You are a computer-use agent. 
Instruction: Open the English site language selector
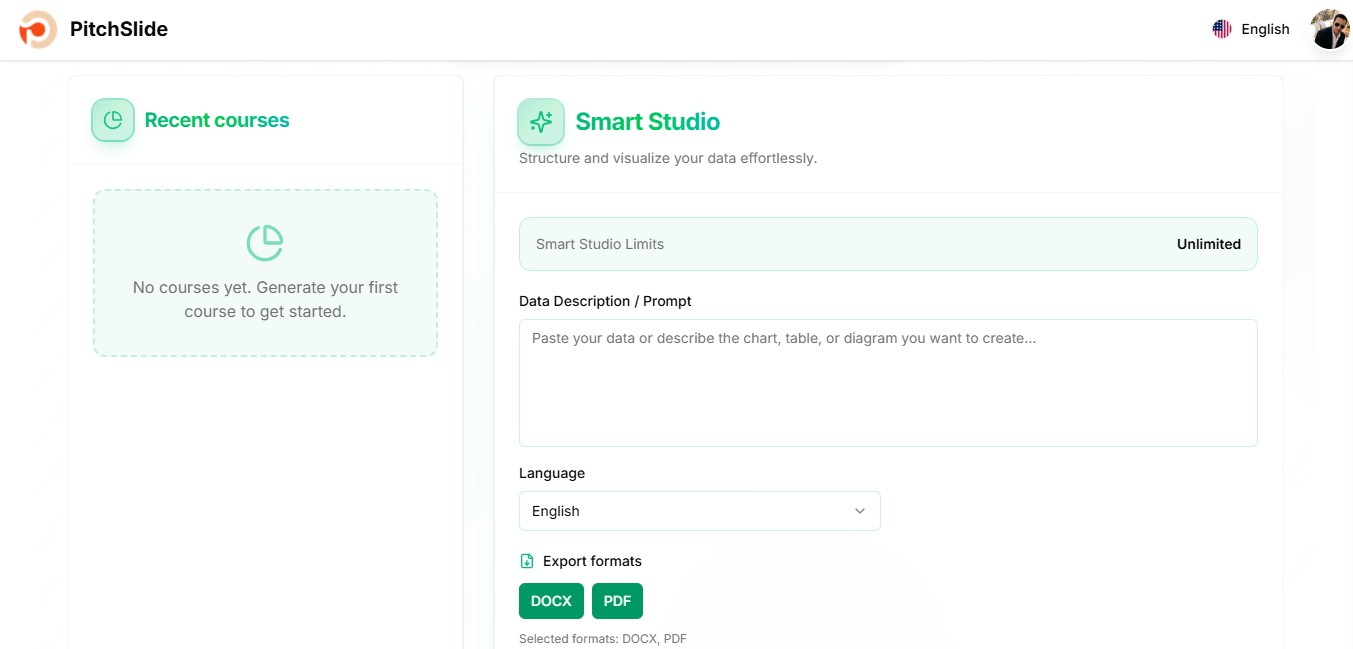(x=1251, y=29)
